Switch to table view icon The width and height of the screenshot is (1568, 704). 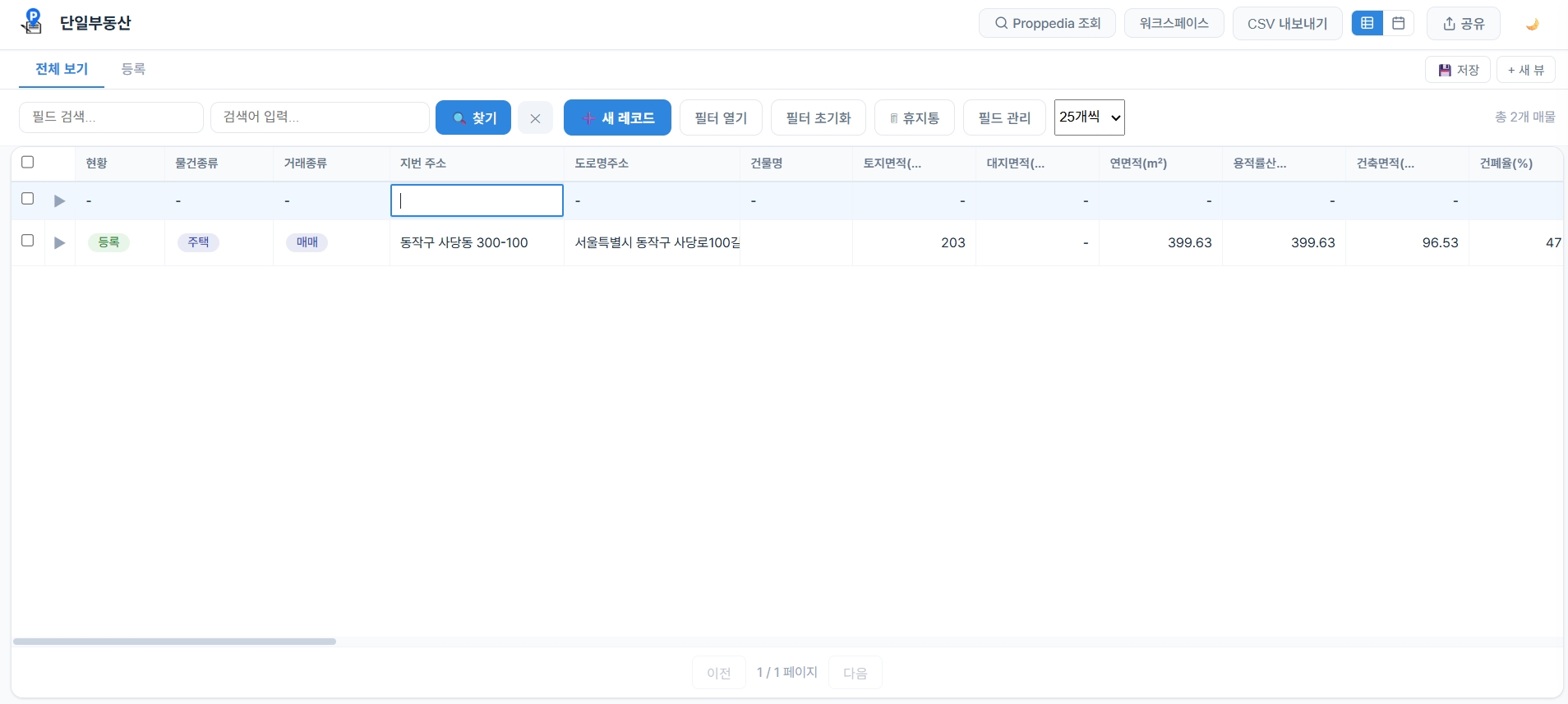(1367, 23)
